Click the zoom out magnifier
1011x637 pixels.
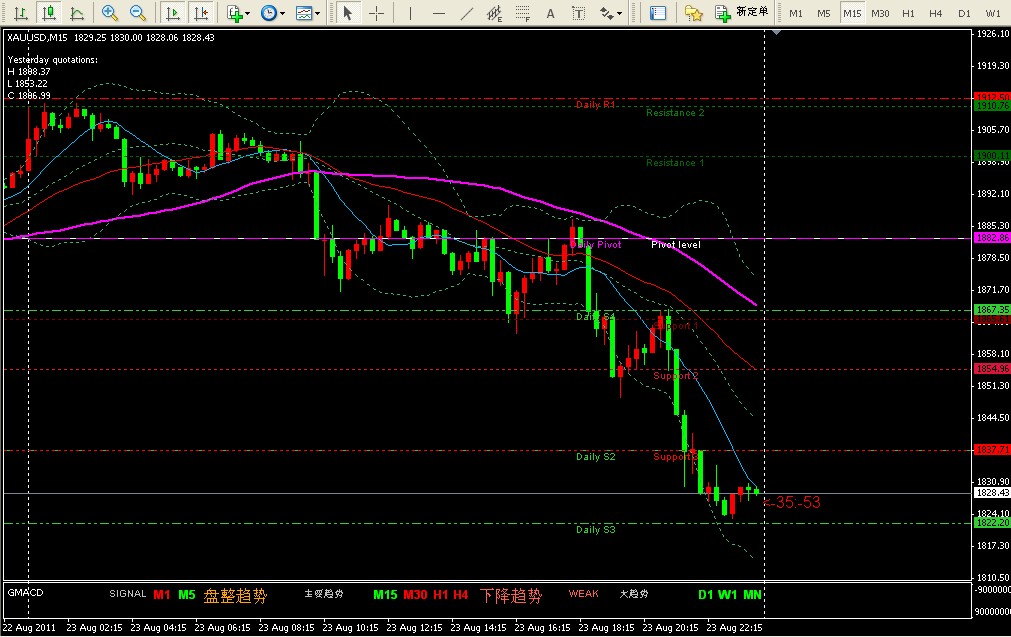pos(138,13)
